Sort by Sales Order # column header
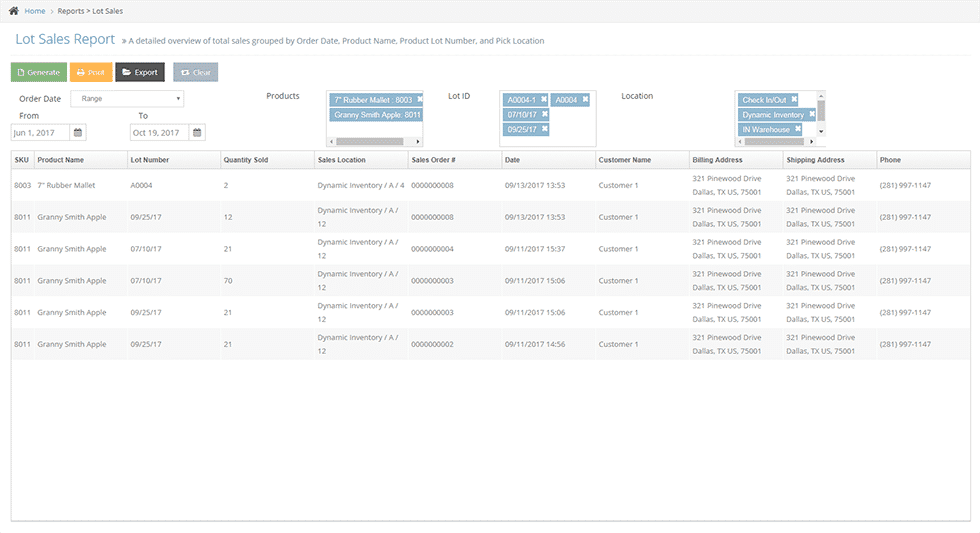 (x=433, y=160)
